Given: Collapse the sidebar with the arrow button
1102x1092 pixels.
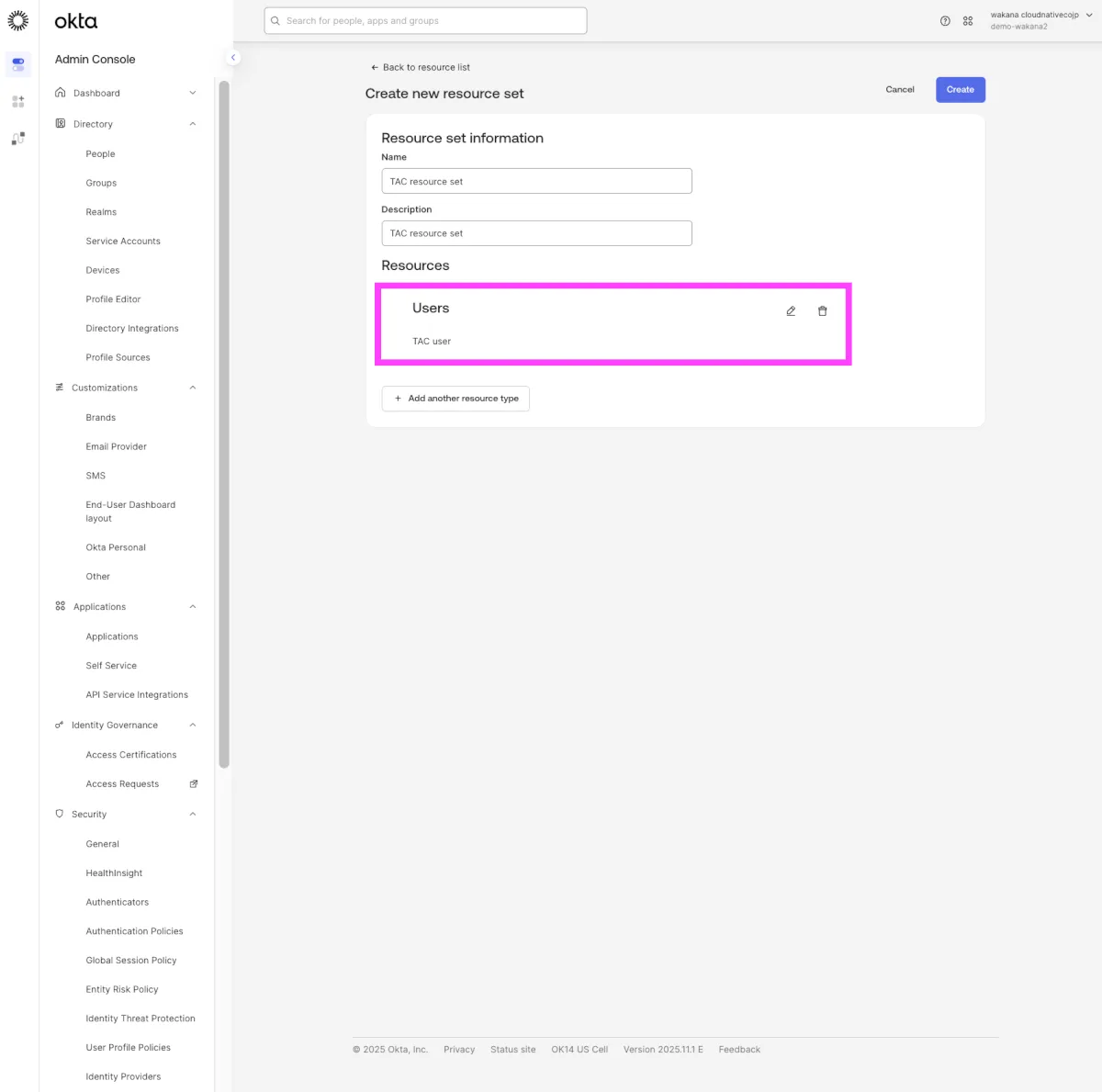Looking at the screenshot, I should [233, 58].
